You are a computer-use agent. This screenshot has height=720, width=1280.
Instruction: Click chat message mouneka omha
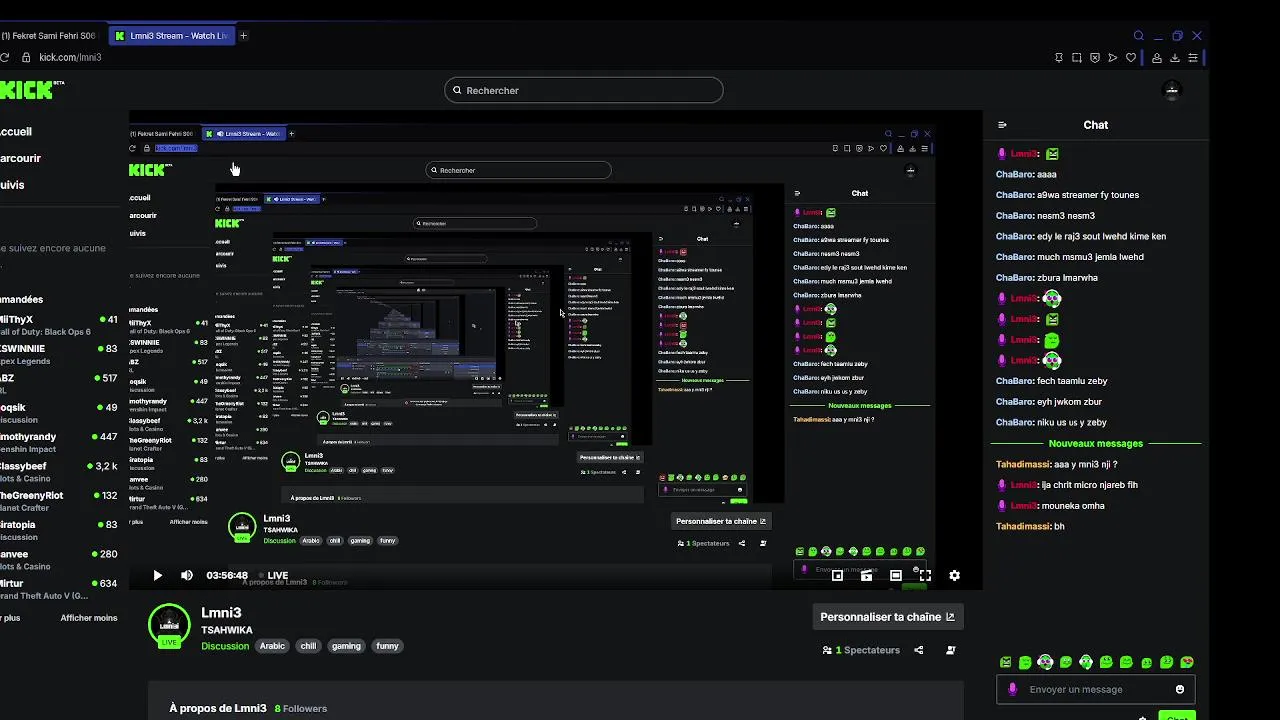1073,506
